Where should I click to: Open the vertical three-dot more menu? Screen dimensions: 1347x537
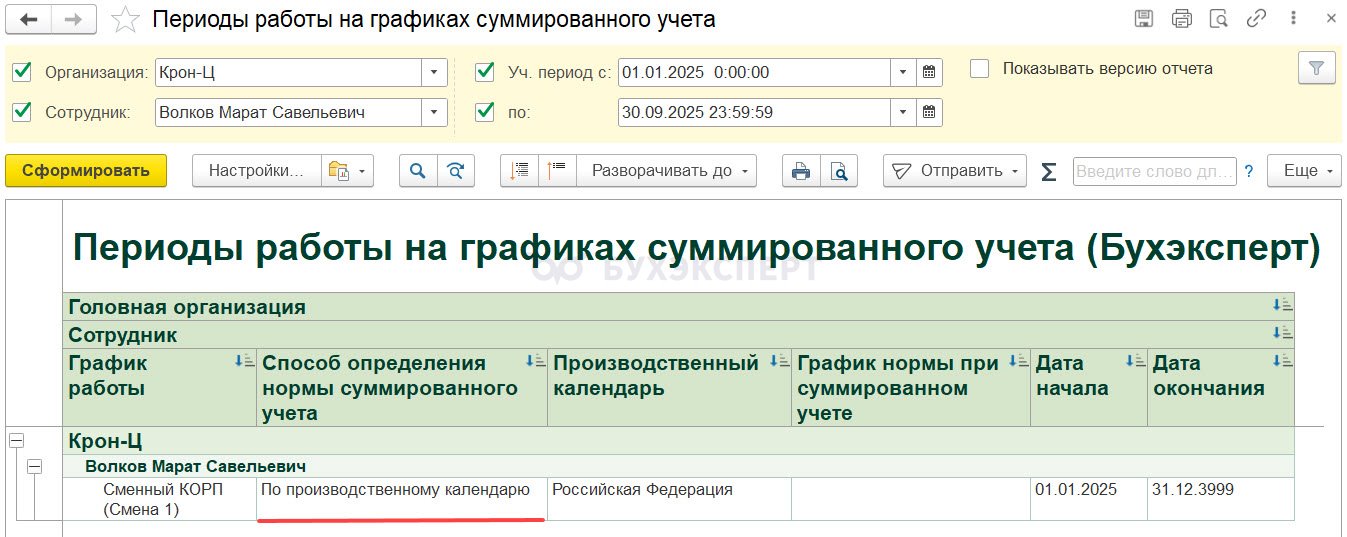[1291, 19]
